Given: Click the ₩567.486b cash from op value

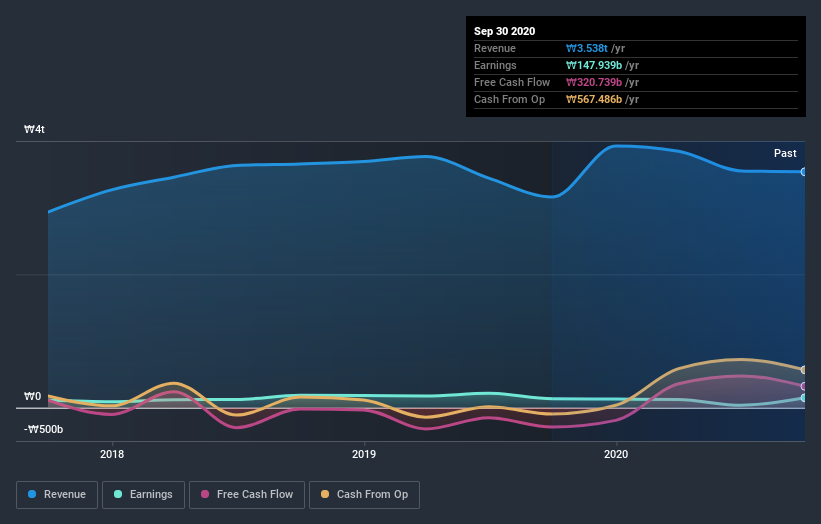Looking at the screenshot, I should (594, 99).
